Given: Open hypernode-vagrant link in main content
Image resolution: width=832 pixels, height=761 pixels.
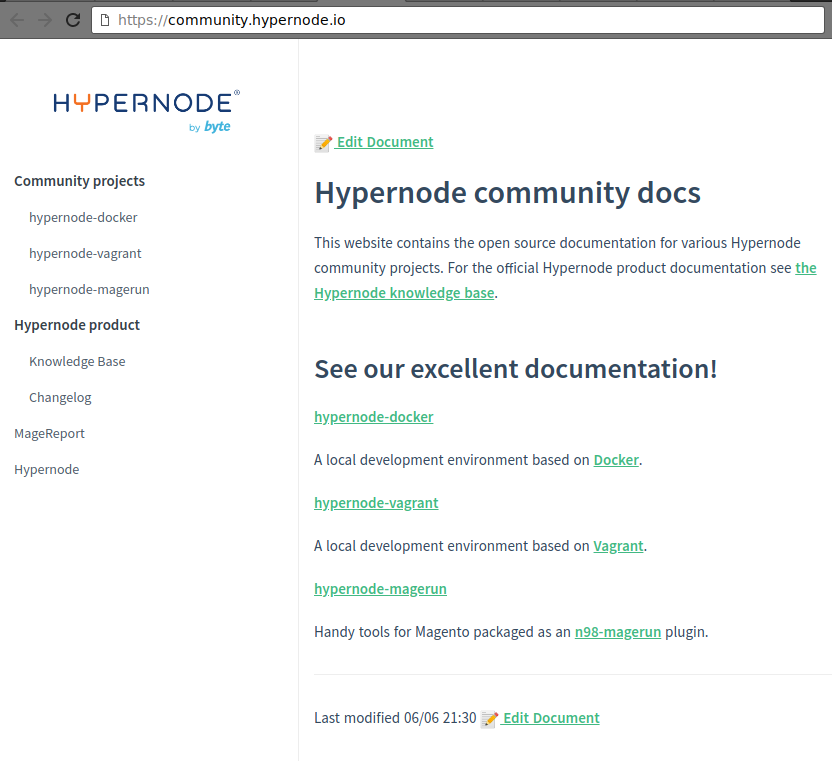Looking at the screenshot, I should coord(376,503).
